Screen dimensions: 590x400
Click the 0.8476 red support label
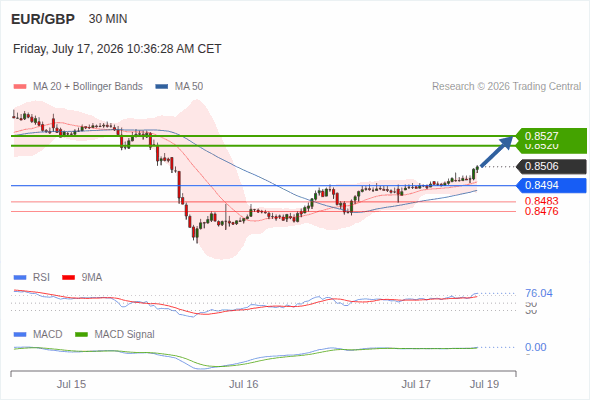pos(541,211)
